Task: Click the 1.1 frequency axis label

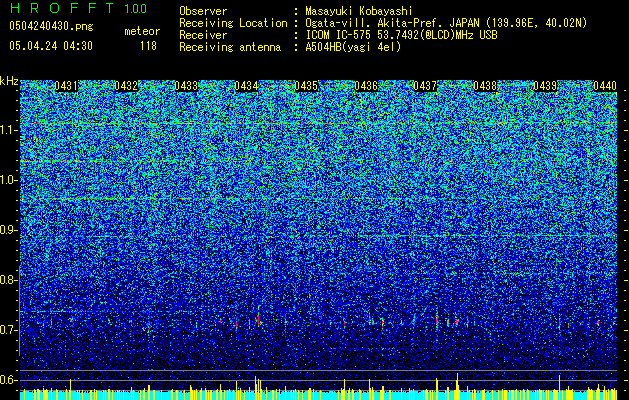Action: [x=9, y=130]
